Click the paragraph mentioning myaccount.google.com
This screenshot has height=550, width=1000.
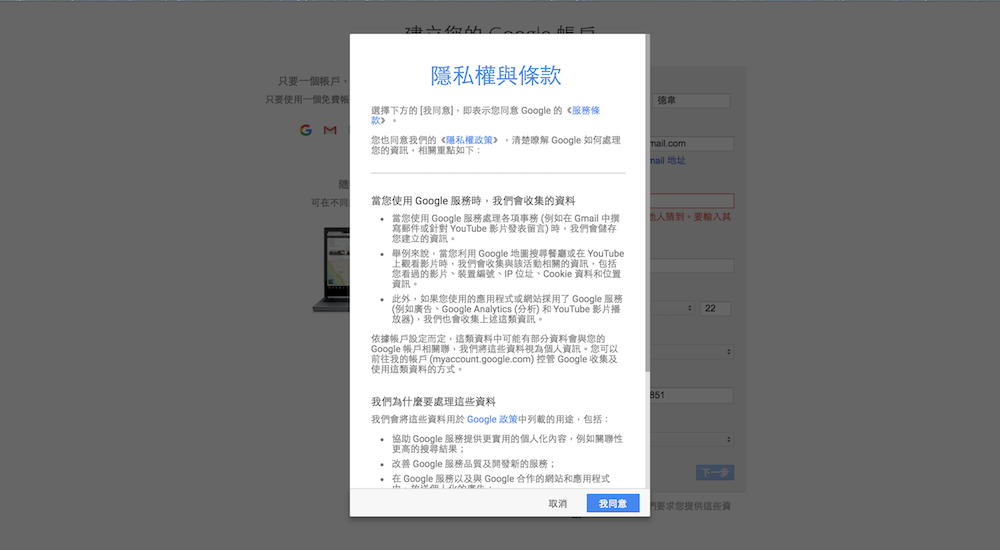pyautogui.click(x=495, y=353)
